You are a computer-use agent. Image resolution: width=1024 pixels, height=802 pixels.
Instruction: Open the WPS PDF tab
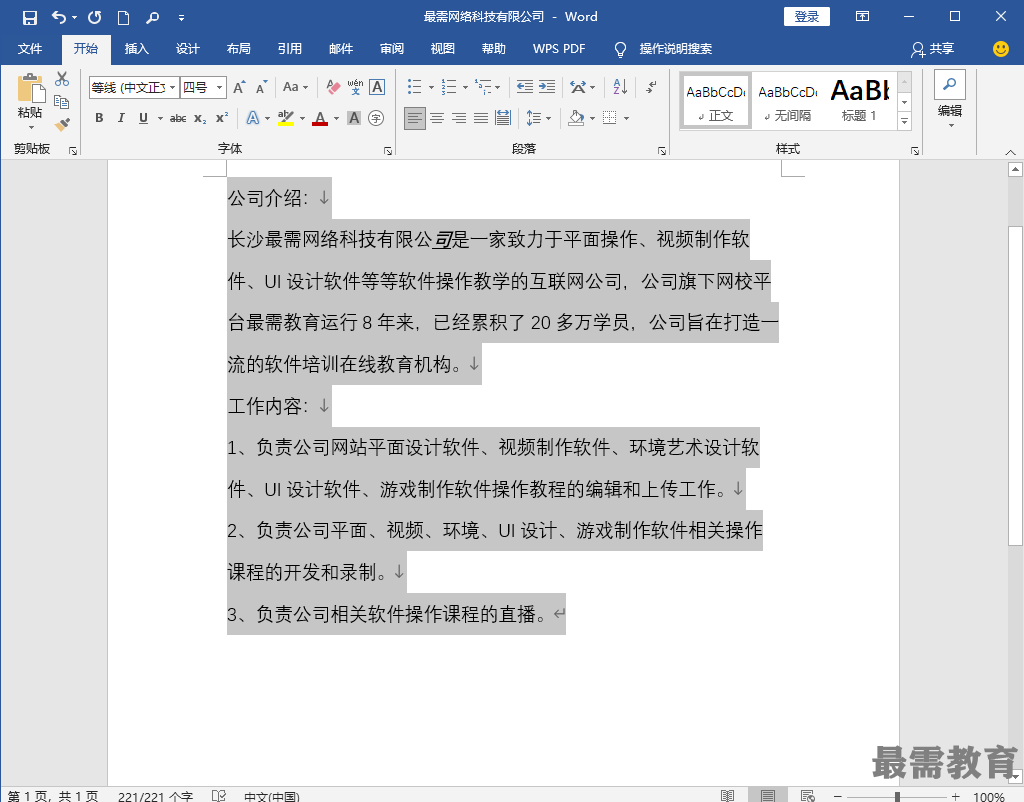[559, 49]
